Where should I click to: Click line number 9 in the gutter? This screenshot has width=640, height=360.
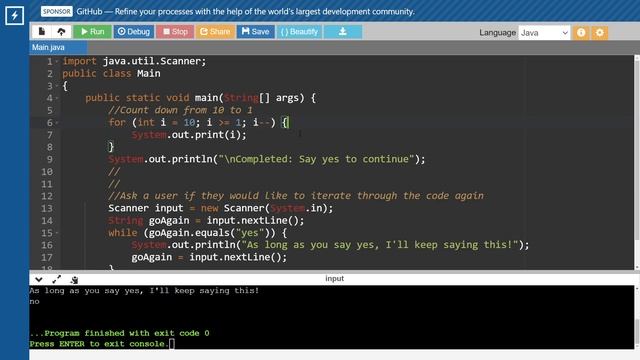[x=49, y=160]
